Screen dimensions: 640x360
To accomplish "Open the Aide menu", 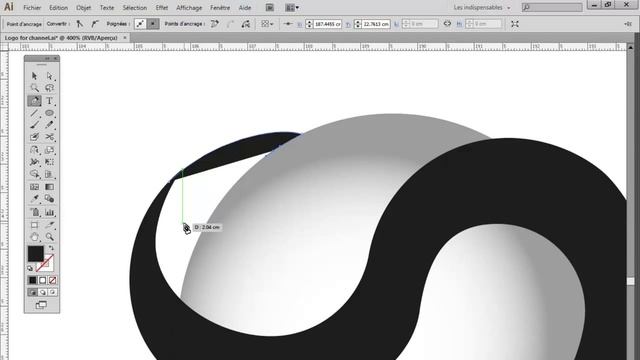I will (245, 8).
